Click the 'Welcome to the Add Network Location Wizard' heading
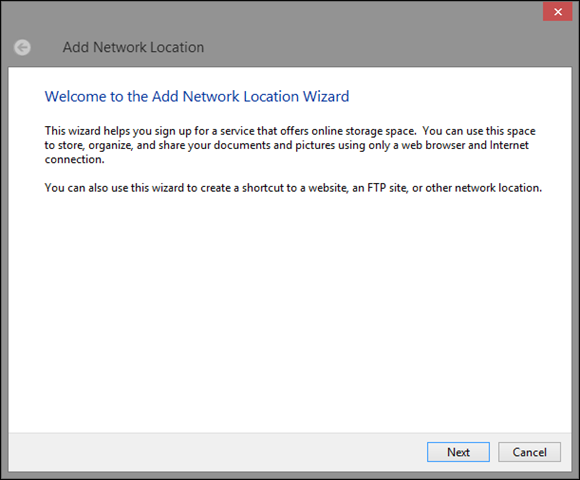 tap(197, 97)
